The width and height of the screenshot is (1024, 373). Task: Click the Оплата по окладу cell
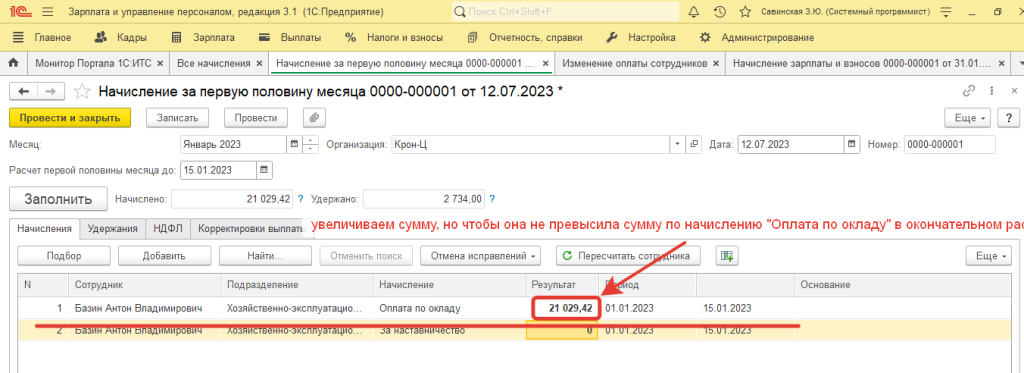(x=449, y=308)
